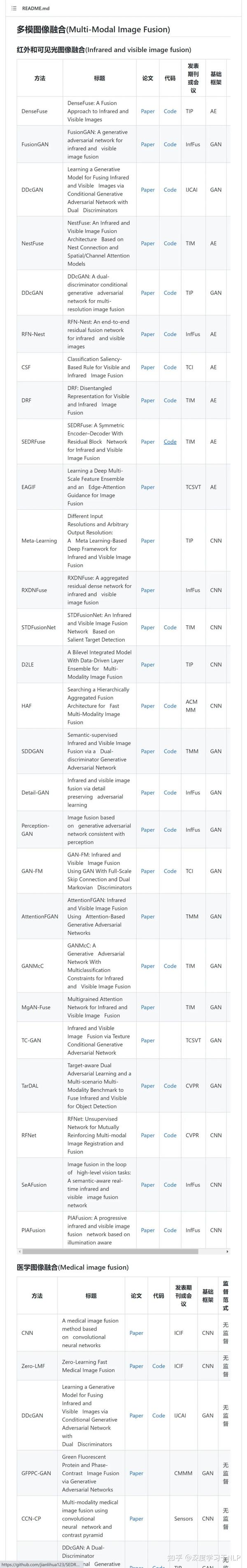
Task: Open the GFPPC-GAN Paper link
Action: coord(136,1473)
